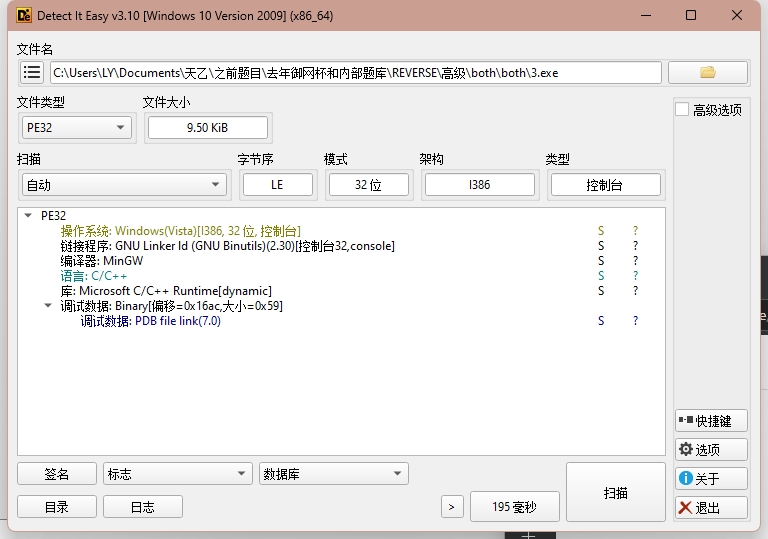Click the 快捷键 shortcuts button
Viewport: 768px width, 539px height.
click(711, 421)
